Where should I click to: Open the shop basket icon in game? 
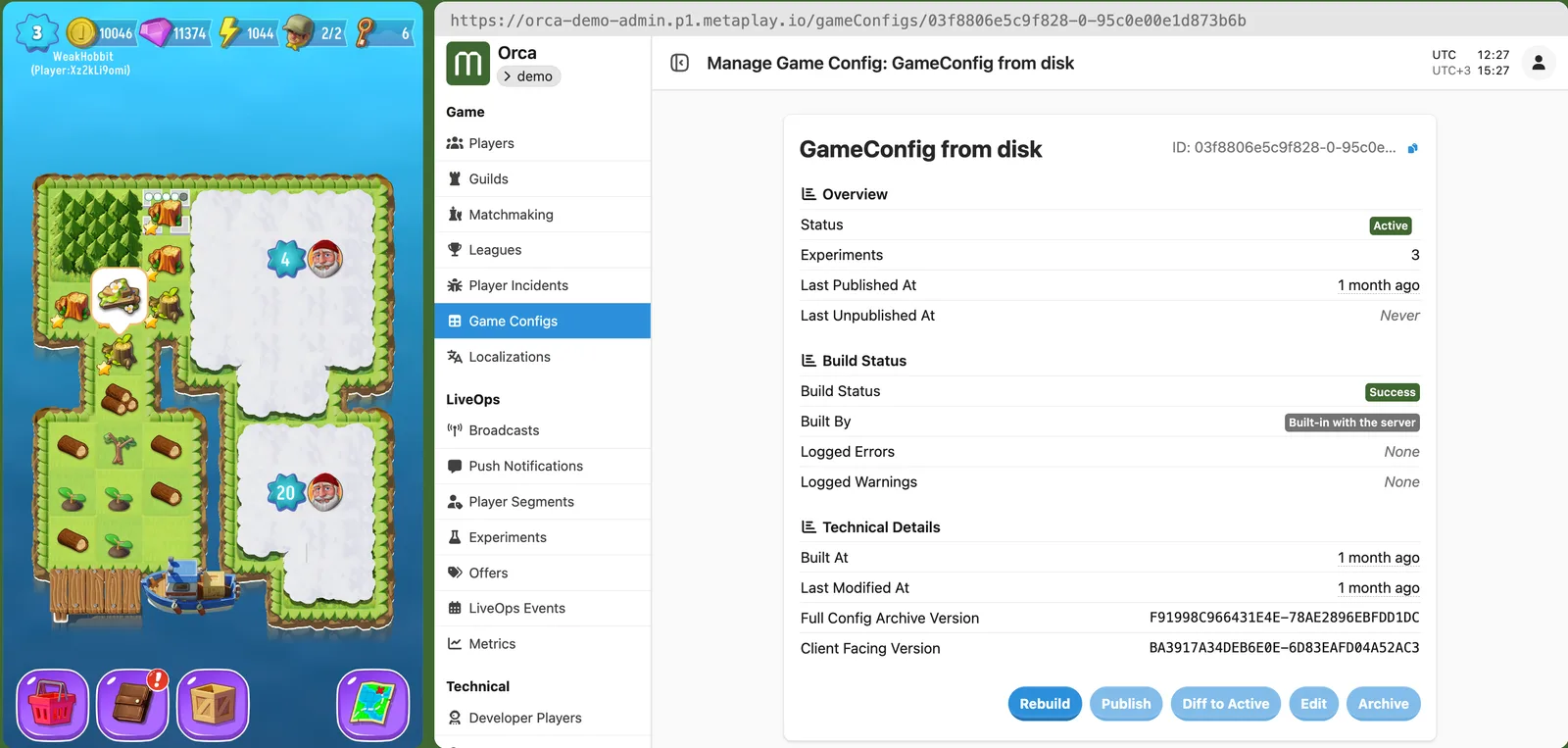(53, 705)
